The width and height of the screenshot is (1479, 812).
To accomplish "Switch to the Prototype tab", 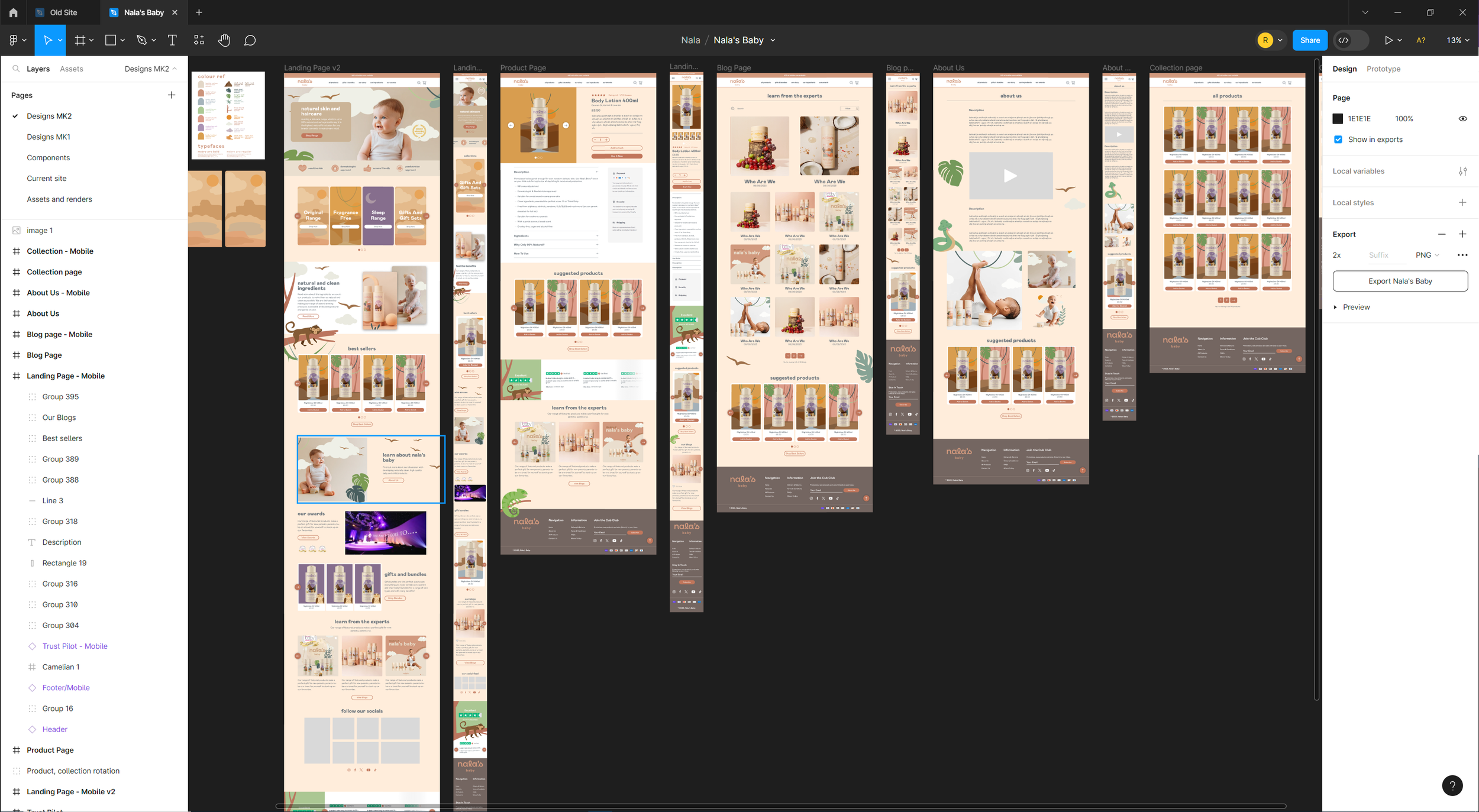I will [1383, 69].
